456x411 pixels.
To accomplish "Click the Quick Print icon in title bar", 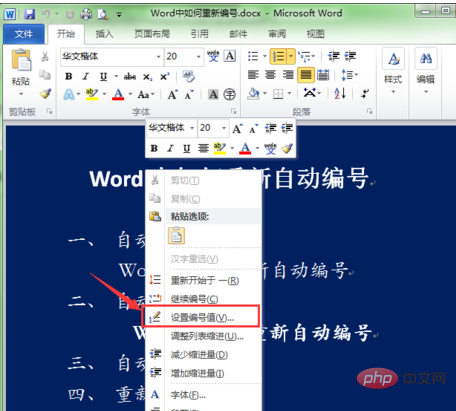I will [x=86, y=14].
